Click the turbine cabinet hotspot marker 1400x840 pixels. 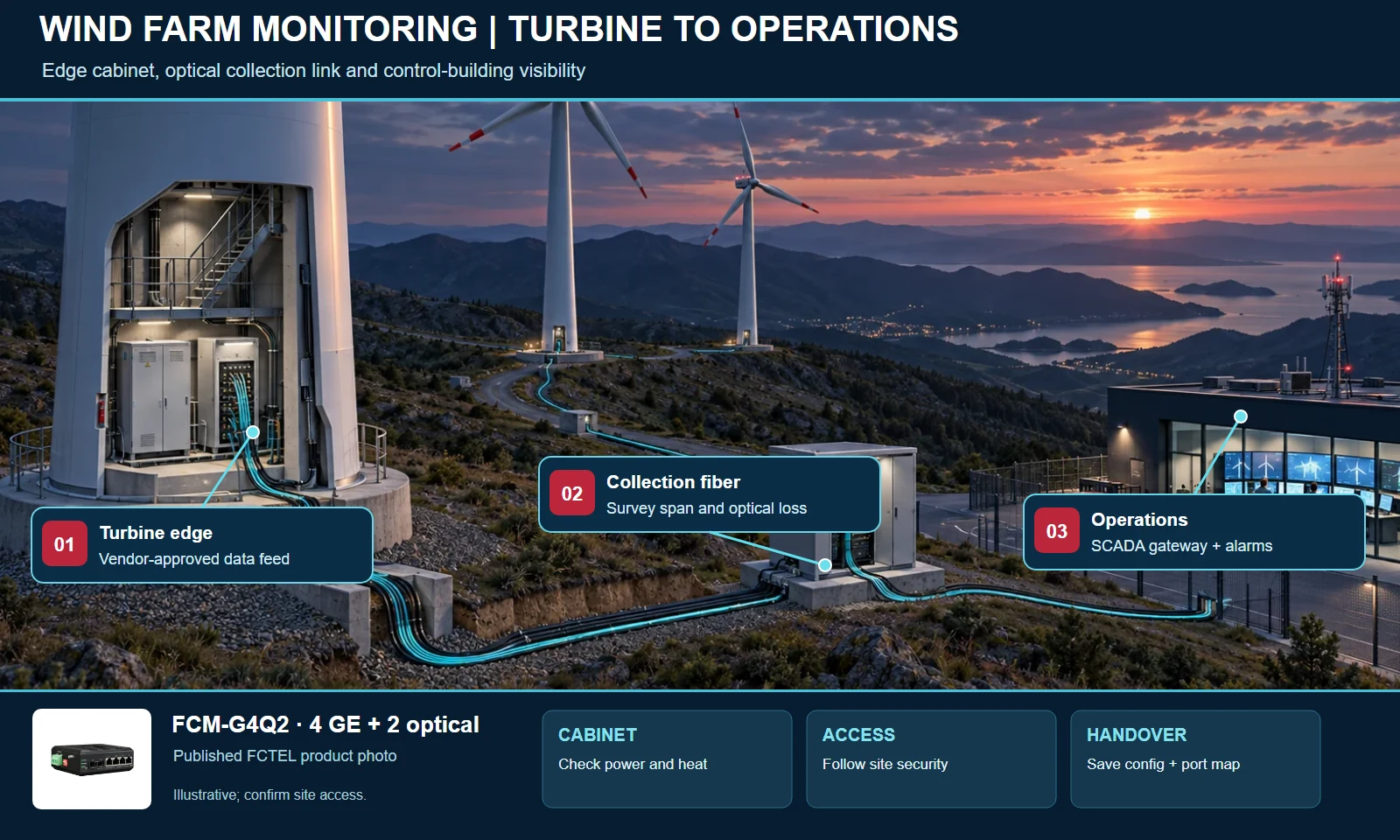pos(253,432)
